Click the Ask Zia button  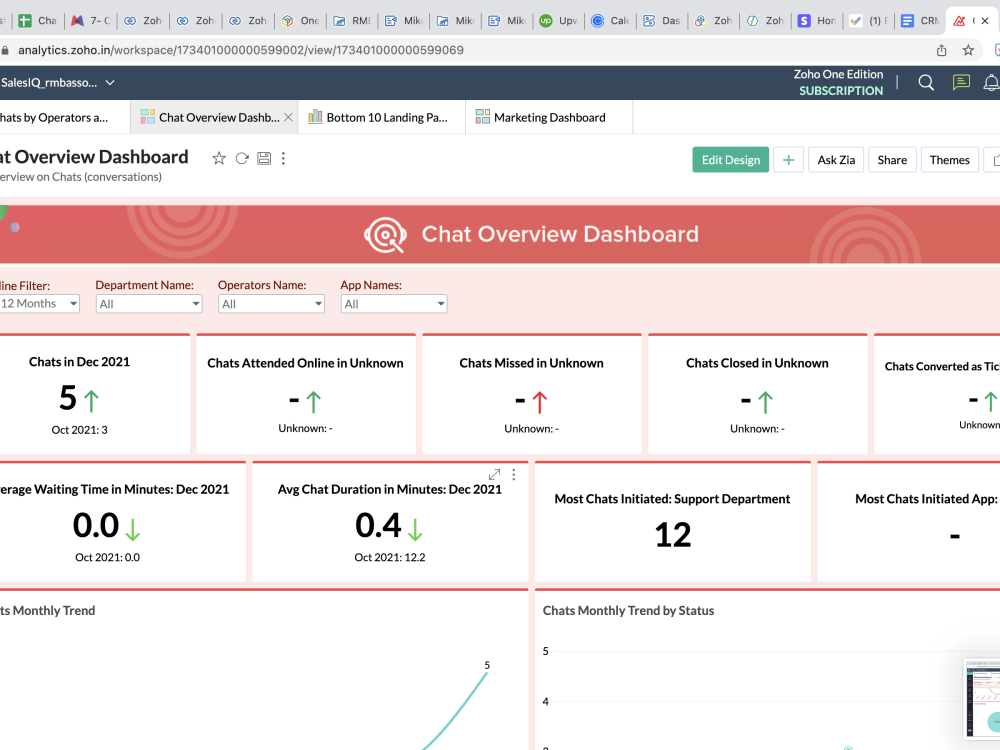836,160
